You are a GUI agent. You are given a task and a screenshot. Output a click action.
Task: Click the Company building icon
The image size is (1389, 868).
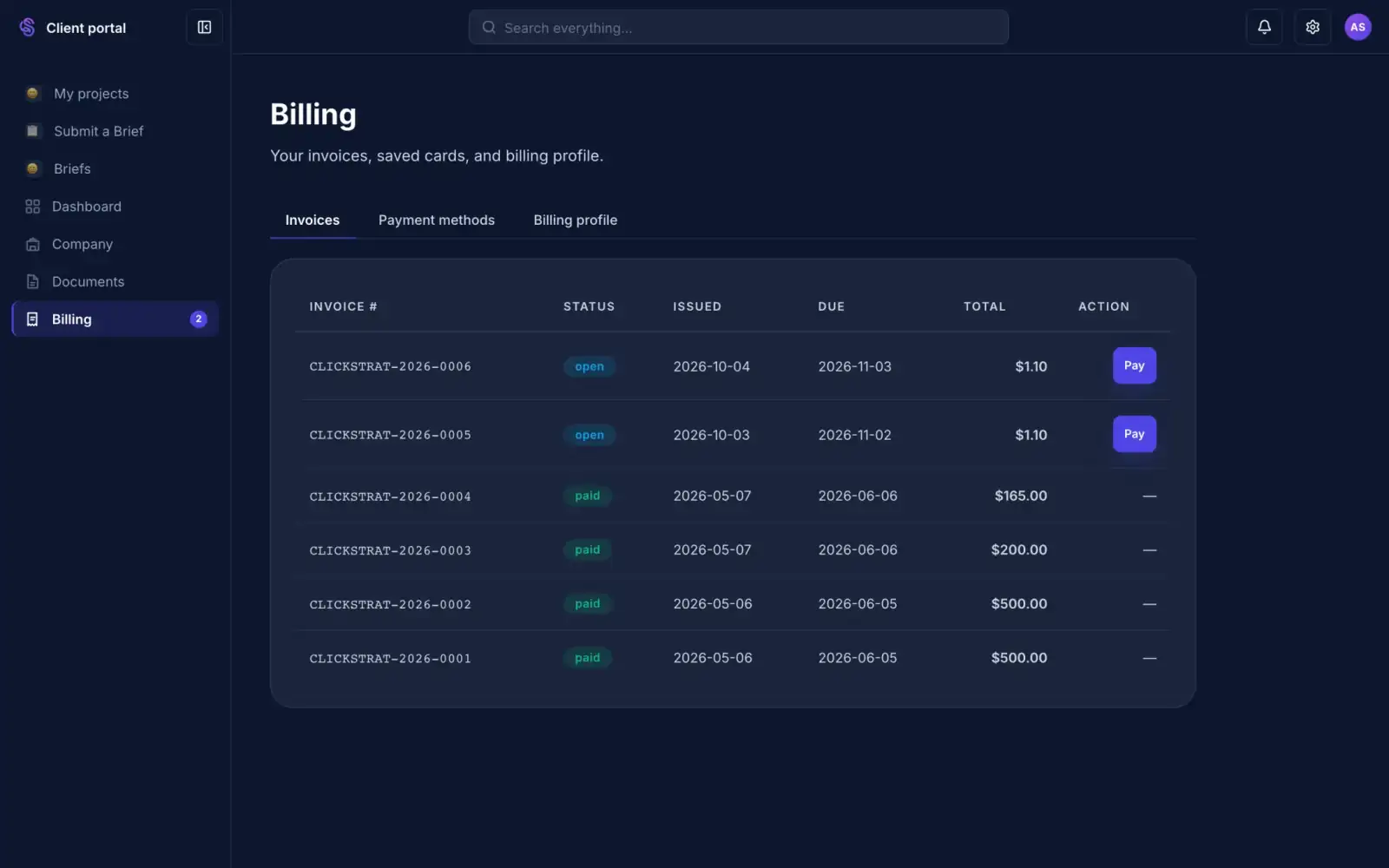32,244
